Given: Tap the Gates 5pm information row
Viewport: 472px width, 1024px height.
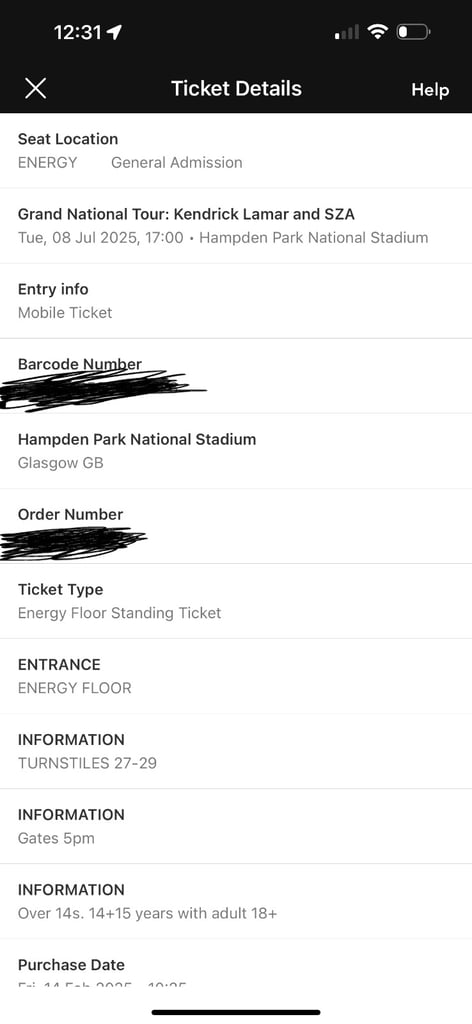Looking at the screenshot, I should (236, 827).
